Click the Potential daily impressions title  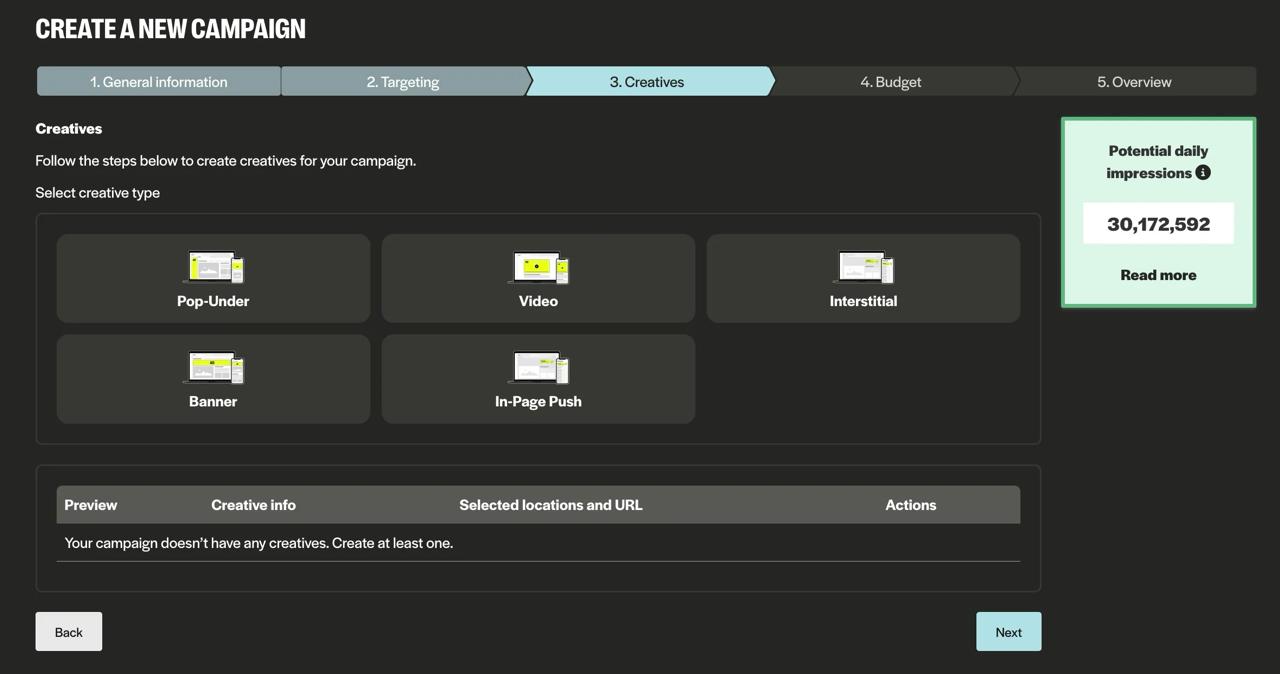click(1158, 161)
